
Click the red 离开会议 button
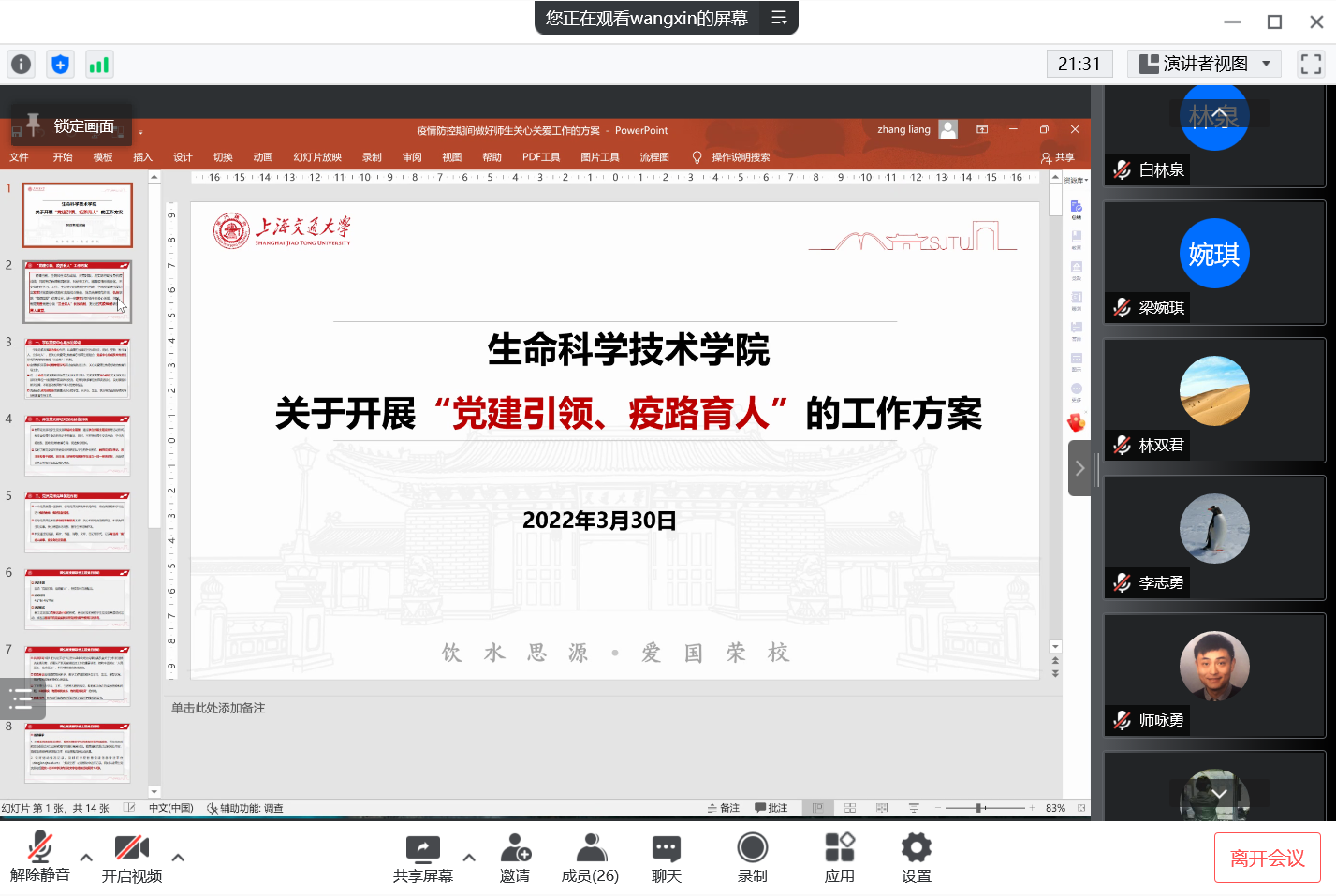point(1267,858)
